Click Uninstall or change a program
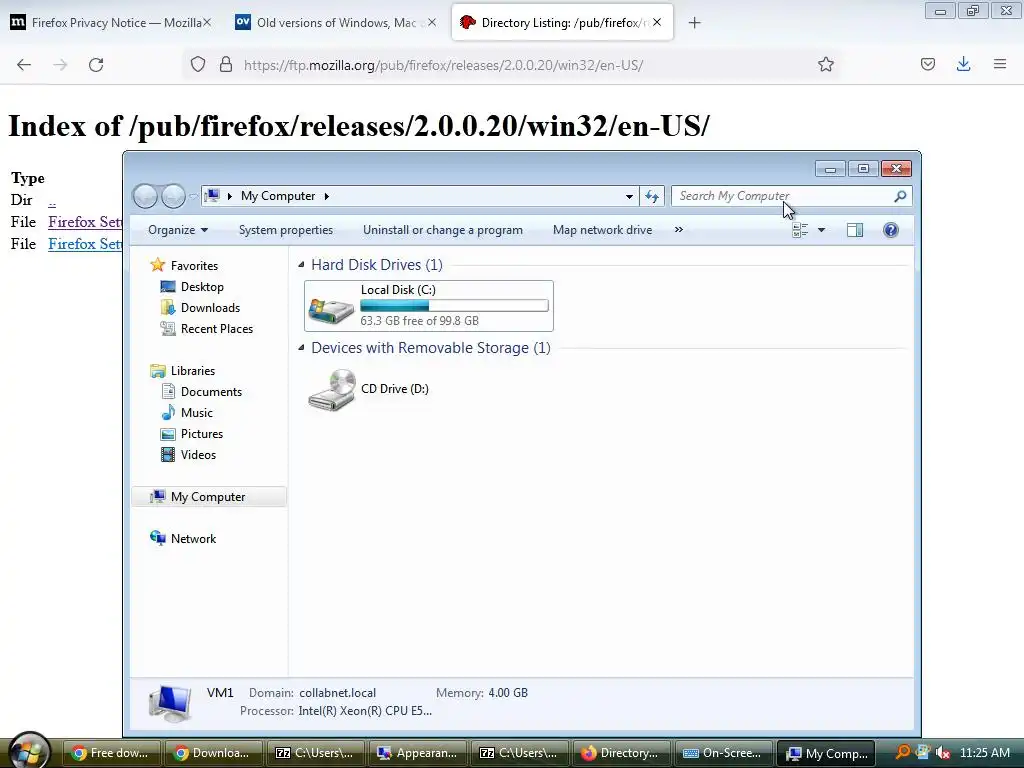Viewport: 1024px width, 768px height. tap(443, 230)
